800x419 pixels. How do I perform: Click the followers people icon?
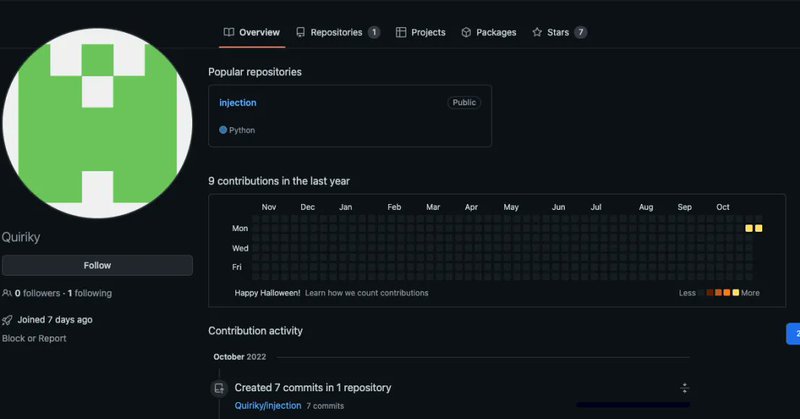(x=7, y=293)
